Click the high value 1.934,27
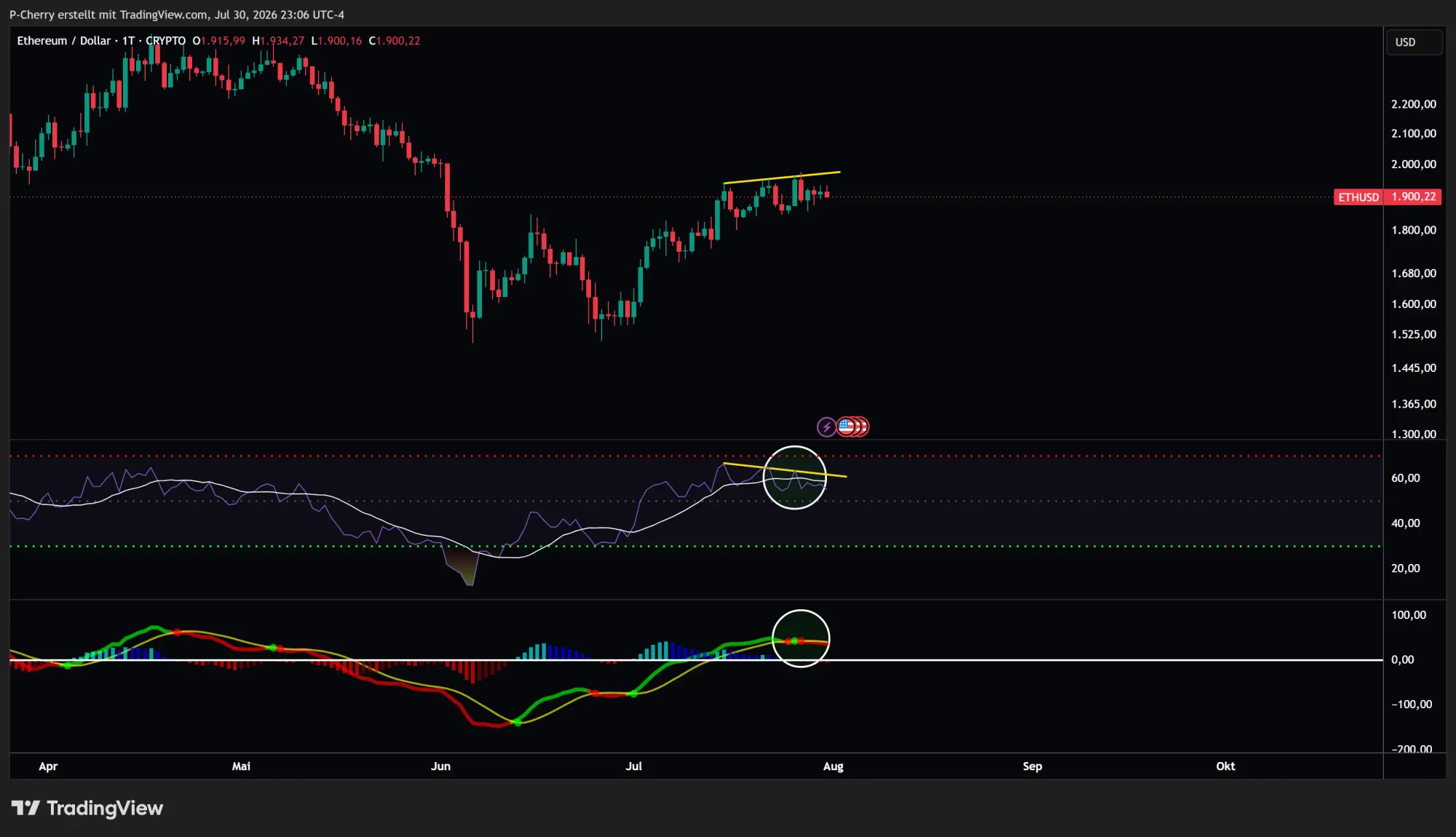Screen dimensions: 1456x837 click(282, 41)
